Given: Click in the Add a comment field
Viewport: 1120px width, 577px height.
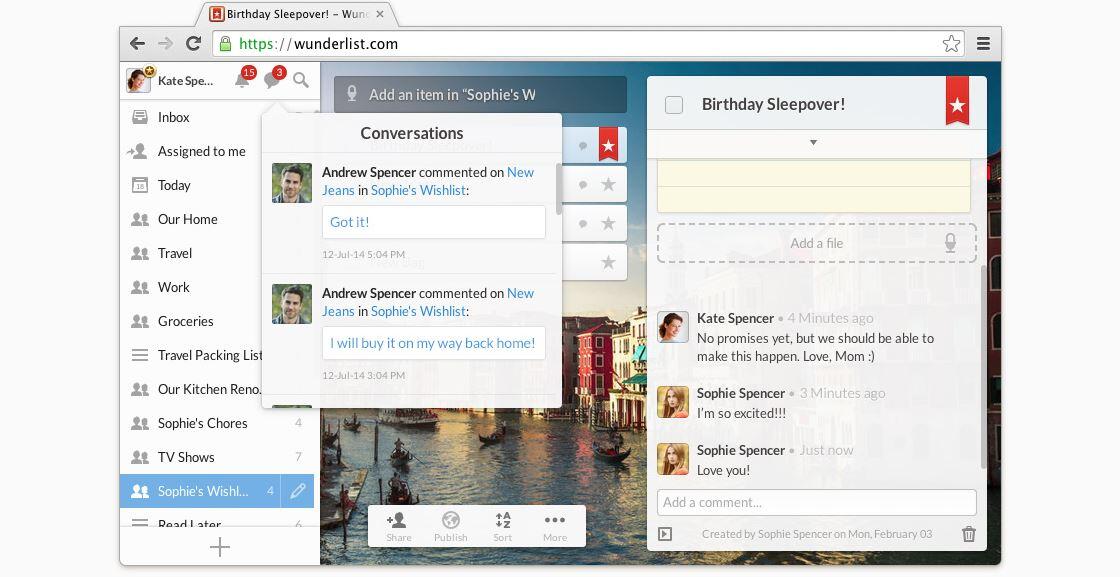Looking at the screenshot, I should (816, 502).
